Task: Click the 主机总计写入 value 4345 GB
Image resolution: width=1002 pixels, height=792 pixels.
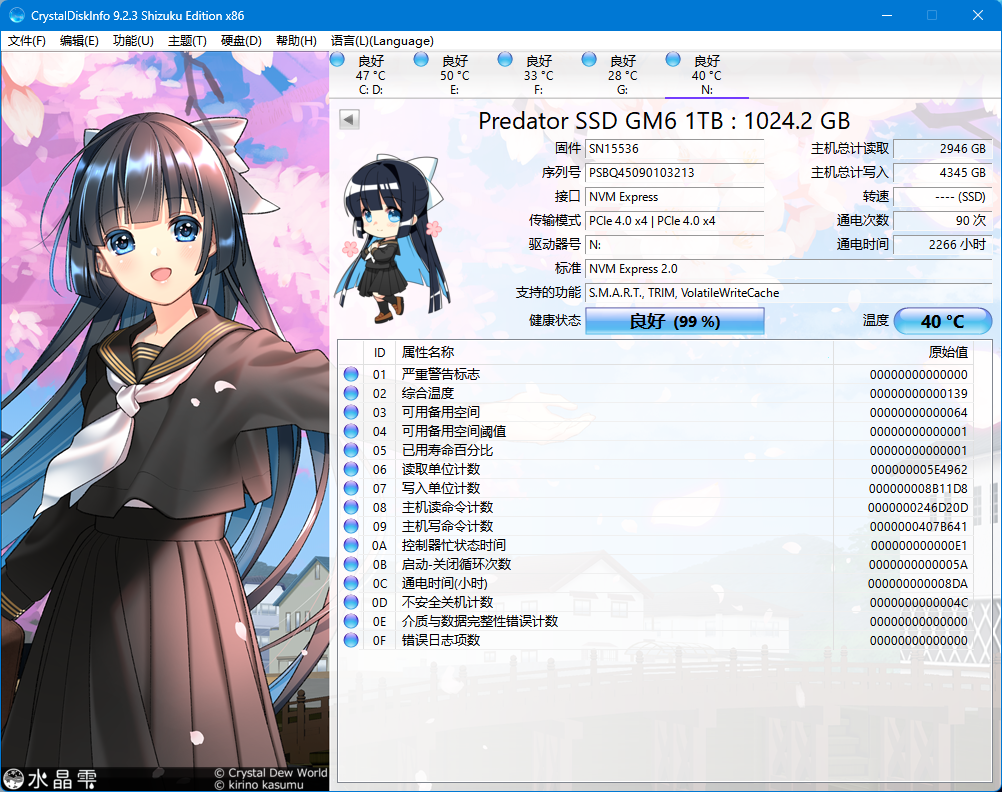Action: 943,173
